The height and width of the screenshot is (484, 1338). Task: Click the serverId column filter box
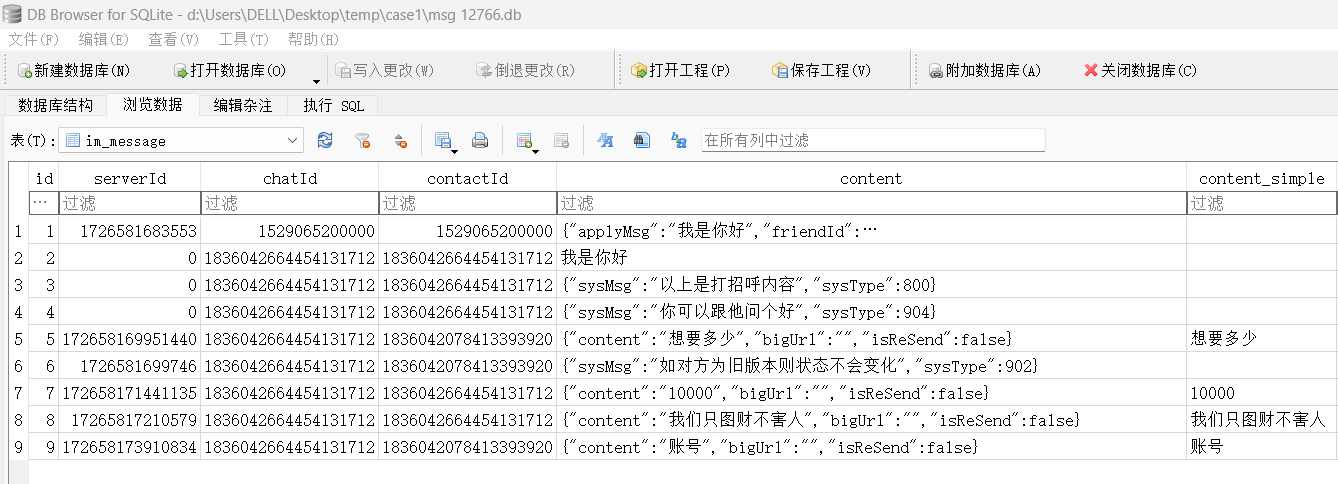130,203
